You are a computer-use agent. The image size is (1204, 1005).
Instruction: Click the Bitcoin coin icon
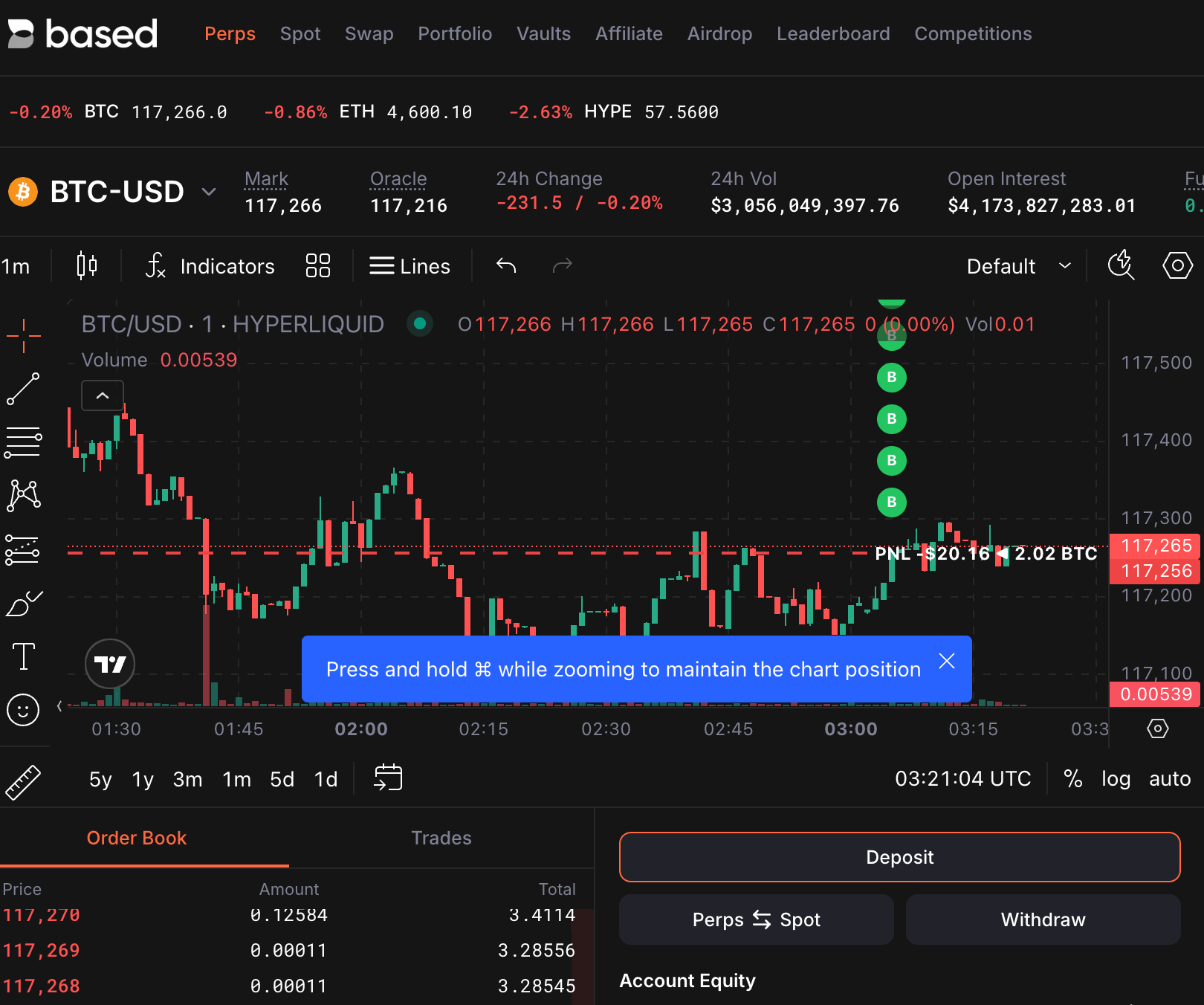(23, 192)
